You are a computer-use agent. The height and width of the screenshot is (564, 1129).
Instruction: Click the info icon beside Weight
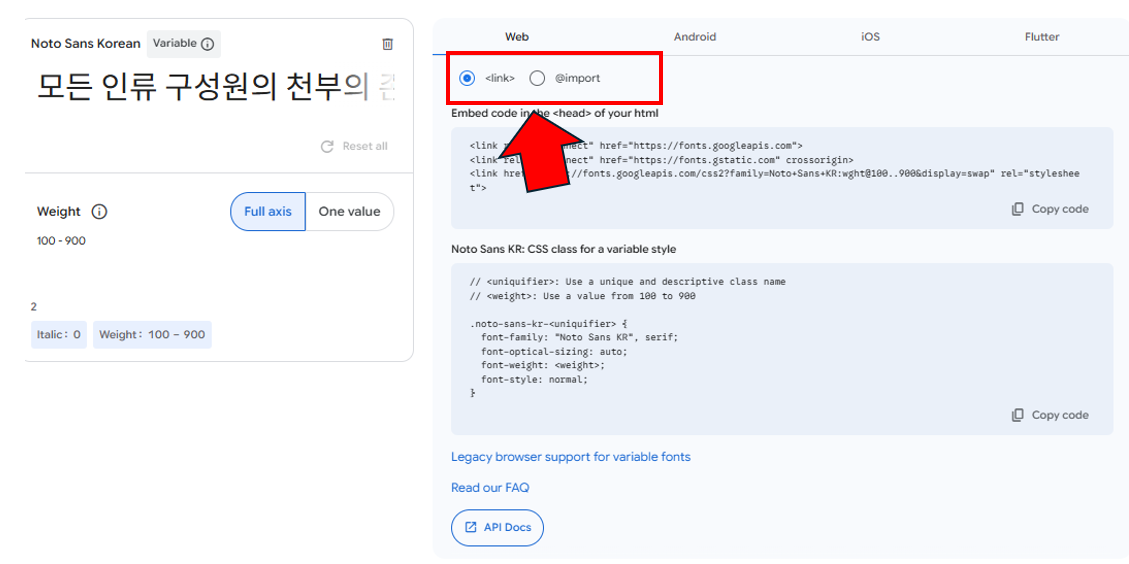click(x=99, y=212)
